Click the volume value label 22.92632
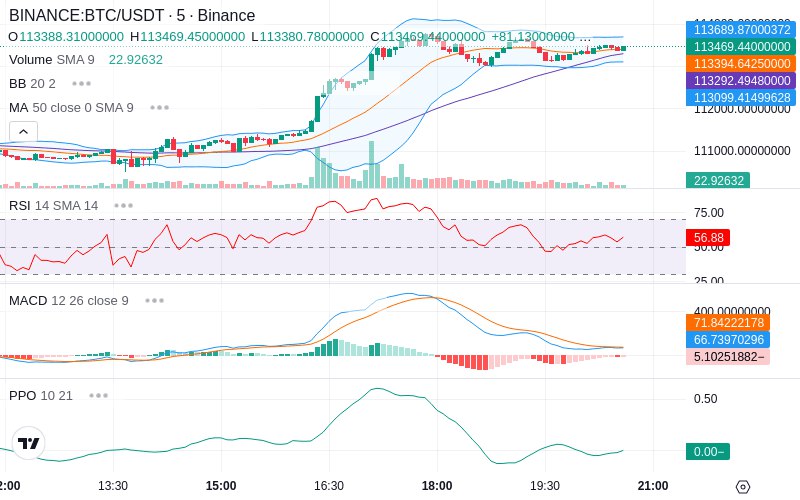Viewport: 800px width, 500px height. tap(718, 180)
